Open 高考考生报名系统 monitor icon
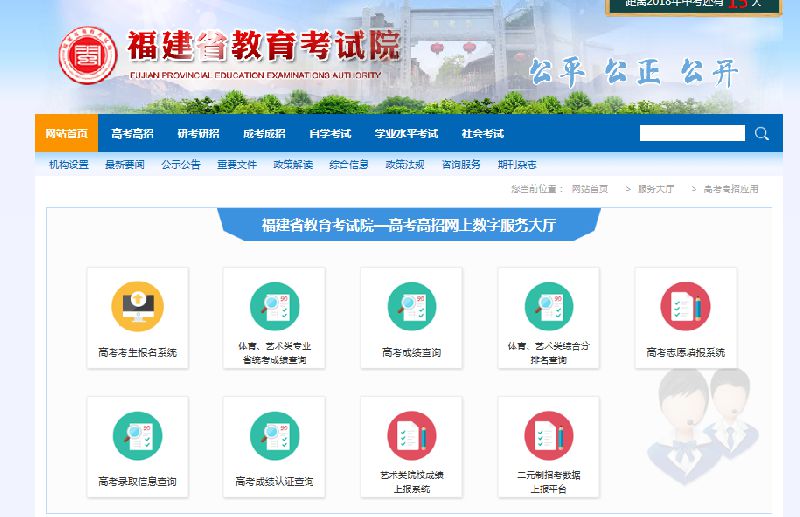The width and height of the screenshot is (800, 517). click(x=137, y=306)
